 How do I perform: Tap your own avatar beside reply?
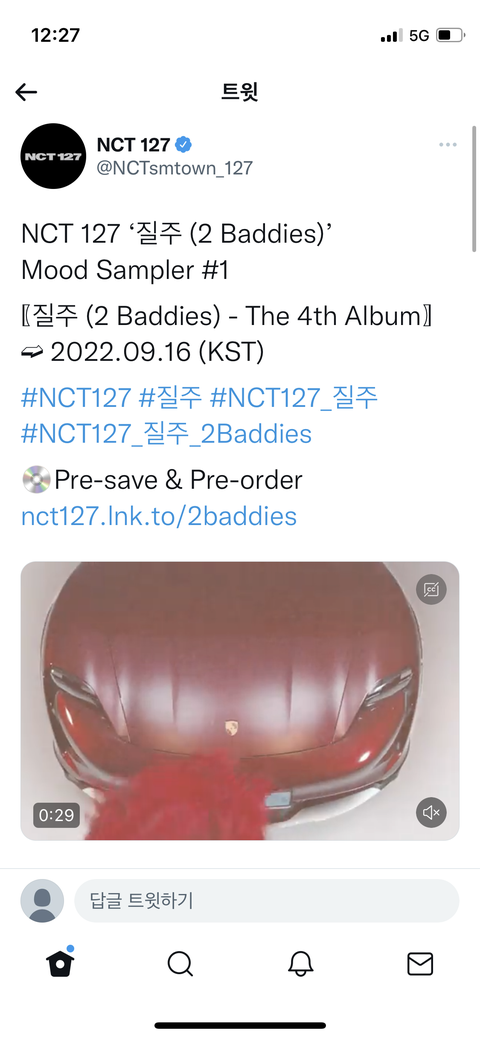tap(42, 901)
